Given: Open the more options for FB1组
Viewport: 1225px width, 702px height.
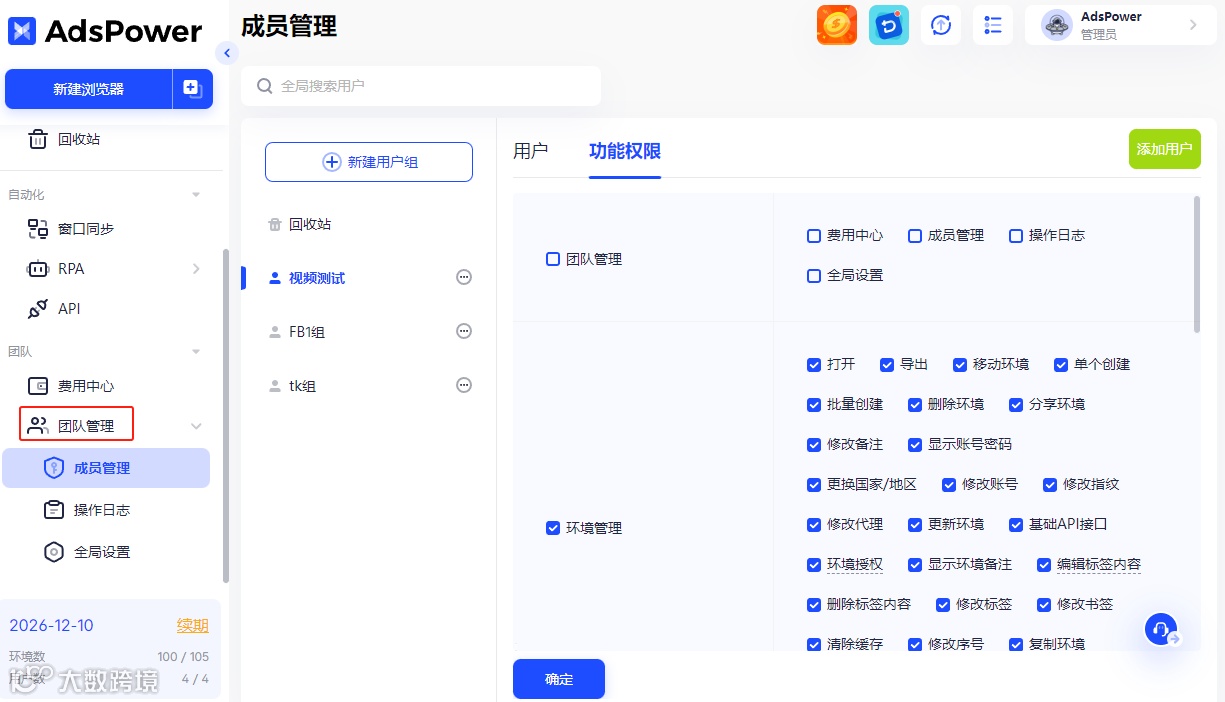Looking at the screenshot, I should click(464, 331).
